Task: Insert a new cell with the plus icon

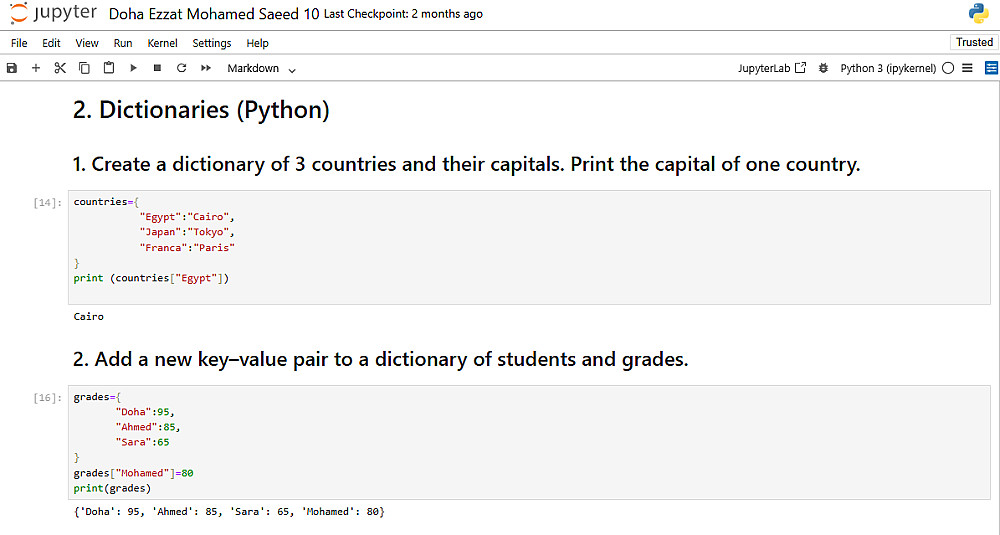Action: 36,68
